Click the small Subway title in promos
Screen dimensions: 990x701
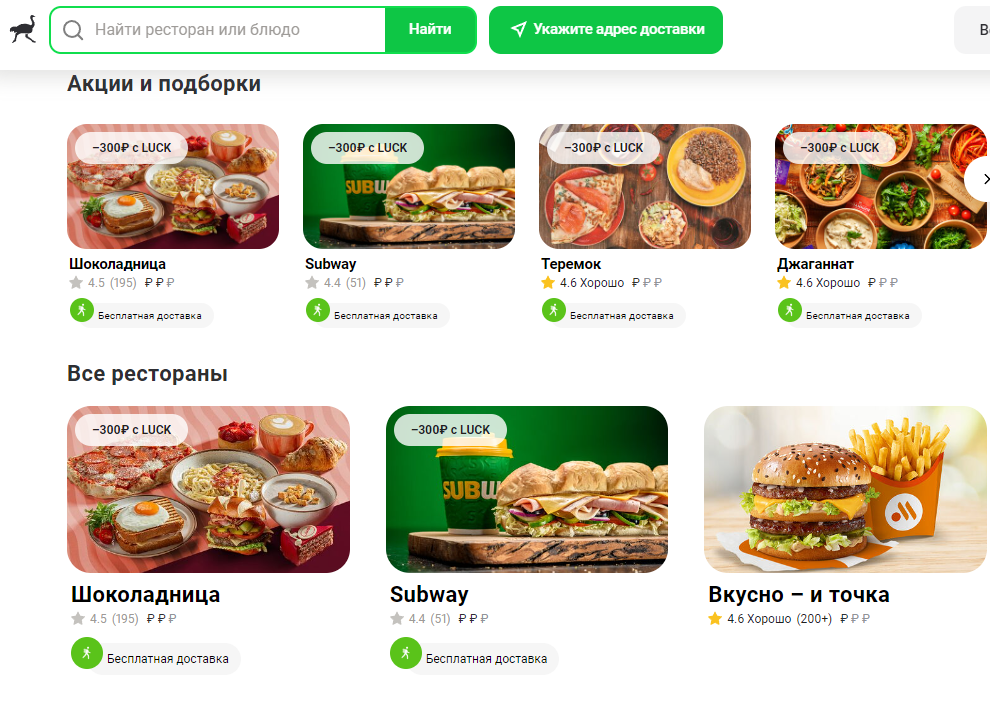(331, 264)
